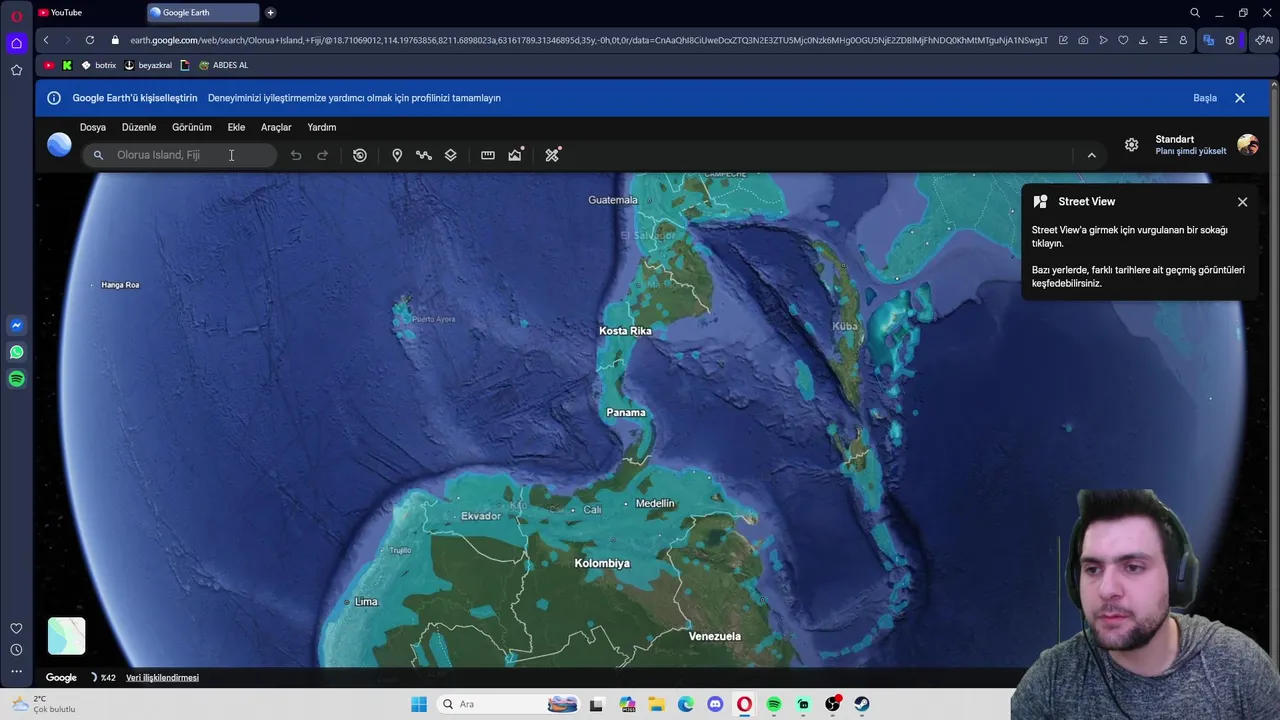Click the Lima city label
This screenshot has height=720, width=1280.
point(366,602)
